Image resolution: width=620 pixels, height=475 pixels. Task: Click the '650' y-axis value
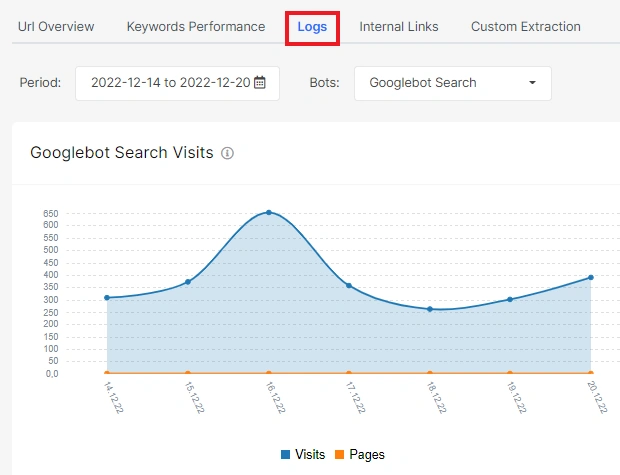[51, 214]
